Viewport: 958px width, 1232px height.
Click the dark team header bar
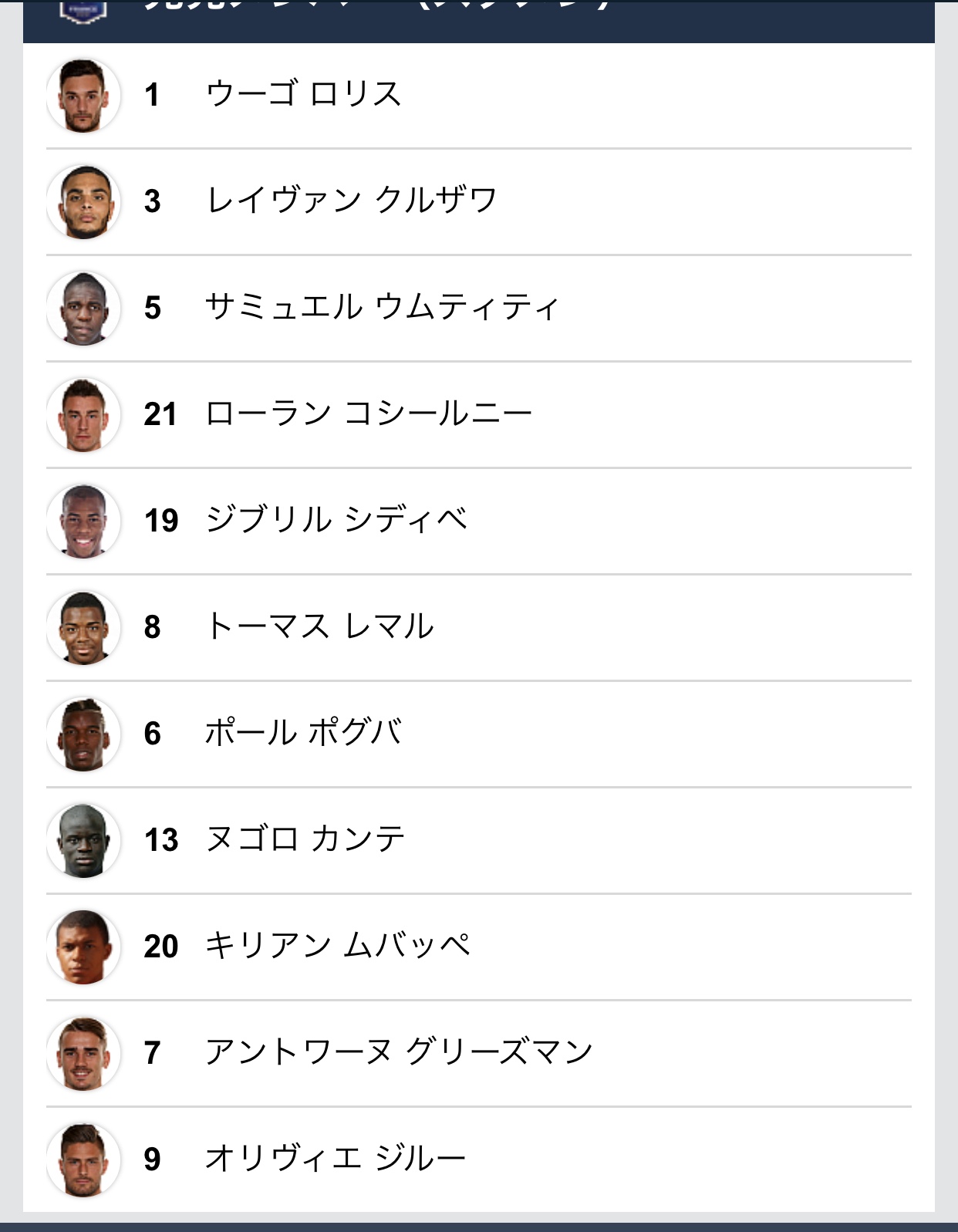[x=479, y=21]
